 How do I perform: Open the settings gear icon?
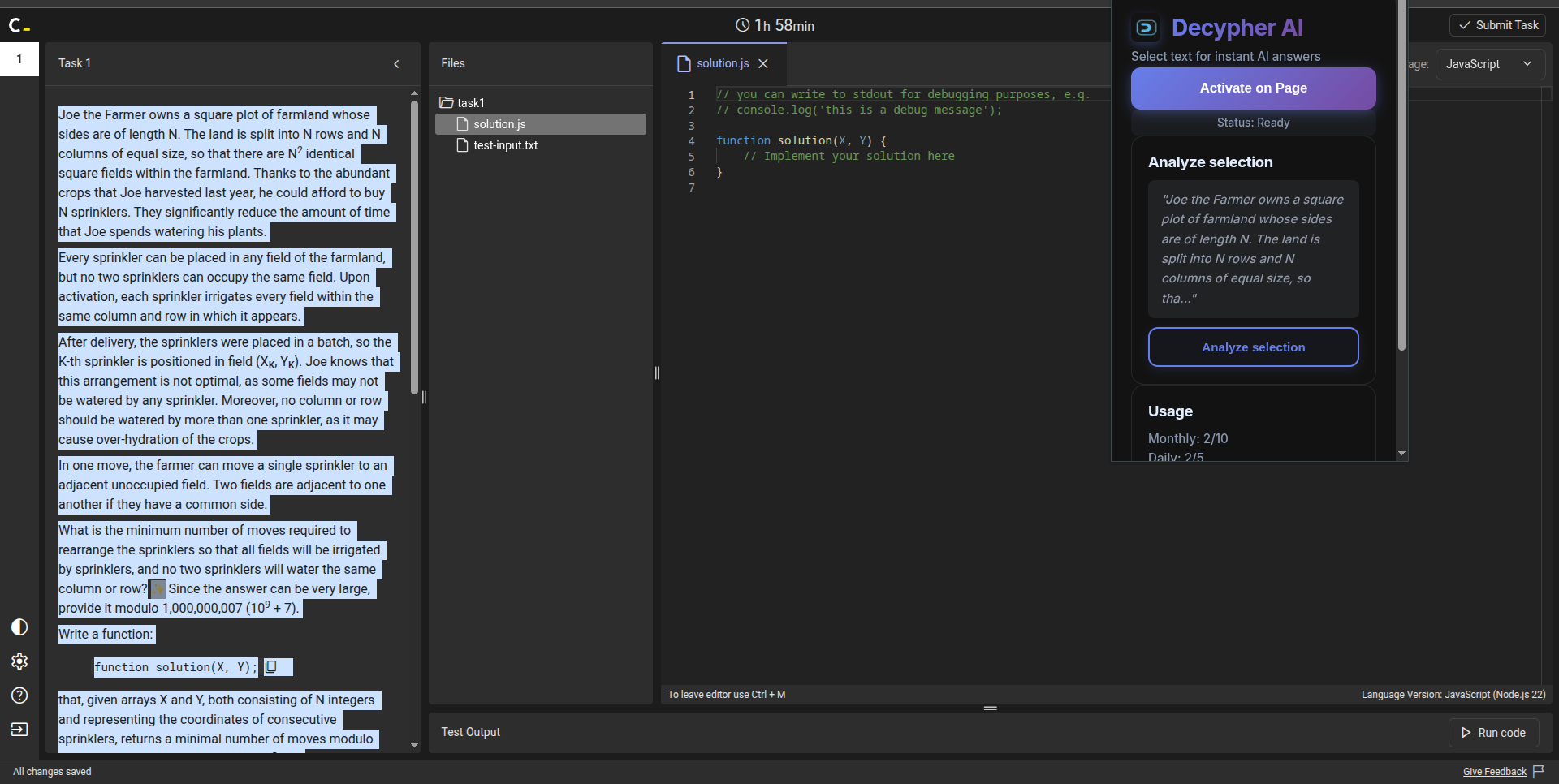click(x=19, y=661)
